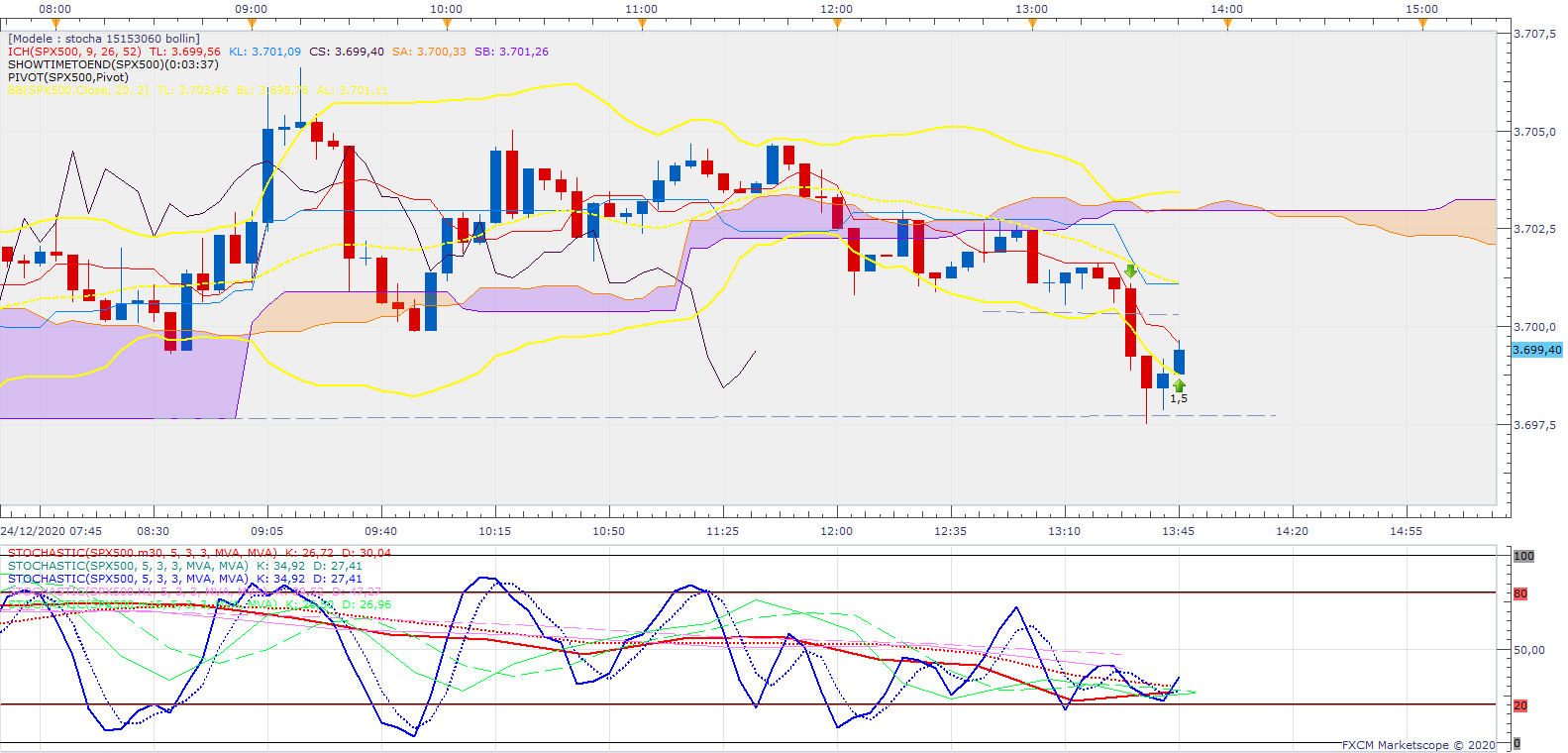Click the '10:15' bottom time label
The image size is (1568, 753).
tap(495, 531)
